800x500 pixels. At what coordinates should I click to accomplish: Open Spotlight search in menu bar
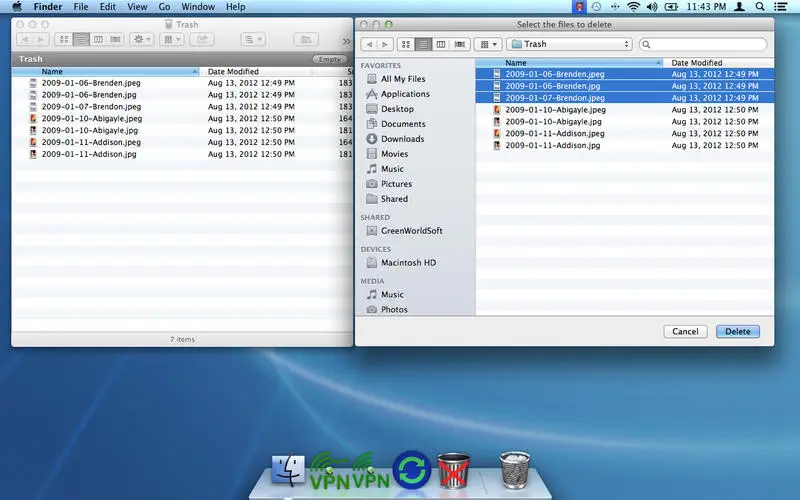click(x=760, y=7)
